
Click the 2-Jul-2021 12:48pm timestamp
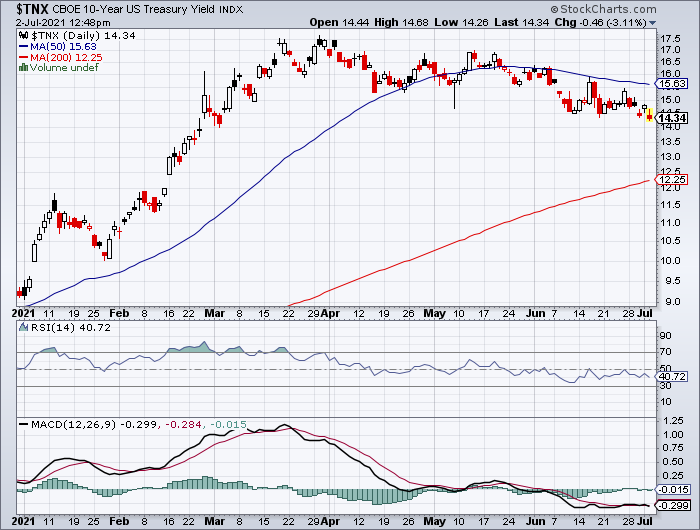[x=63, y=23]
